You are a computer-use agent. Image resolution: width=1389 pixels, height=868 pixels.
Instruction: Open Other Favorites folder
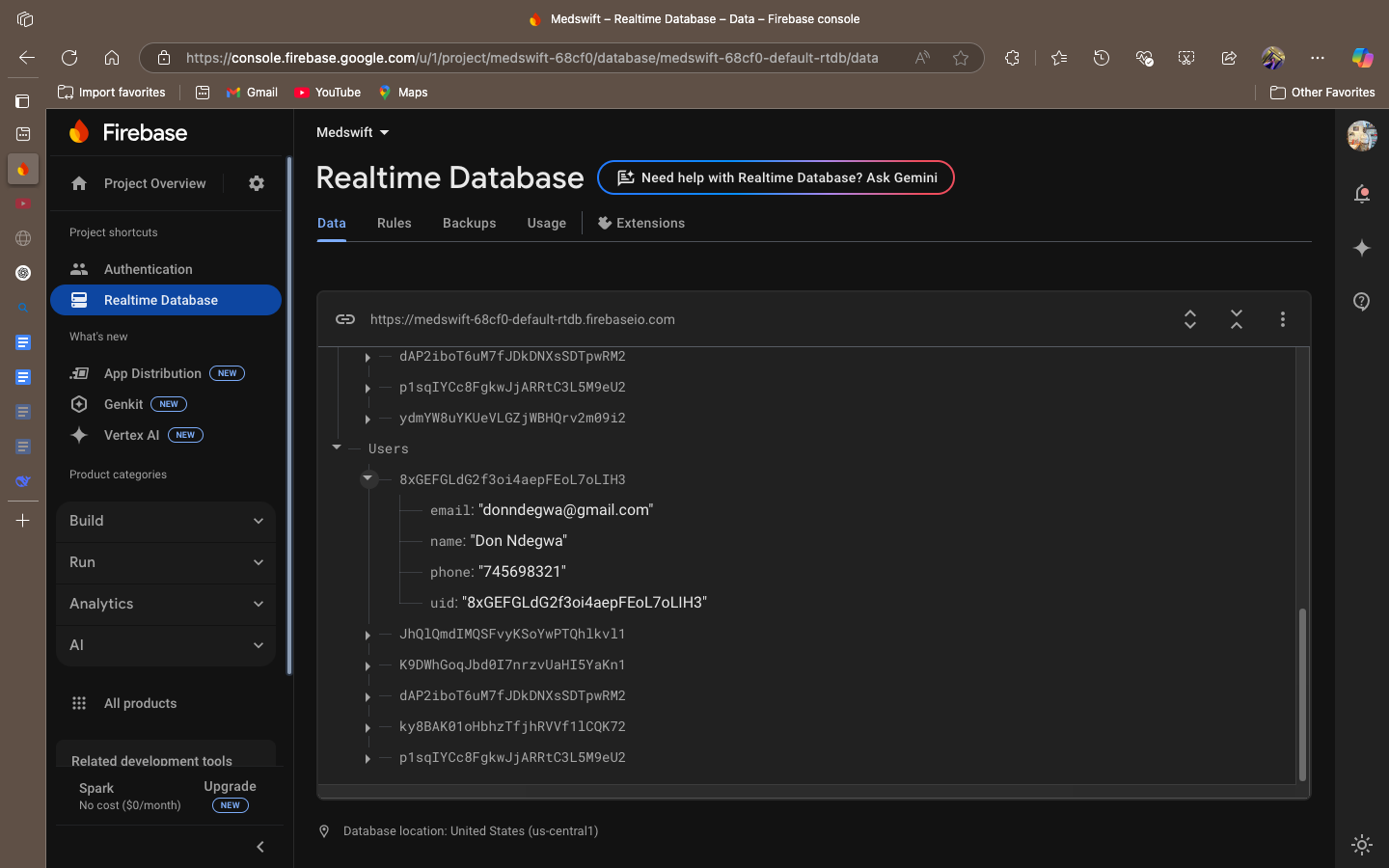[x=1322, y=93]
